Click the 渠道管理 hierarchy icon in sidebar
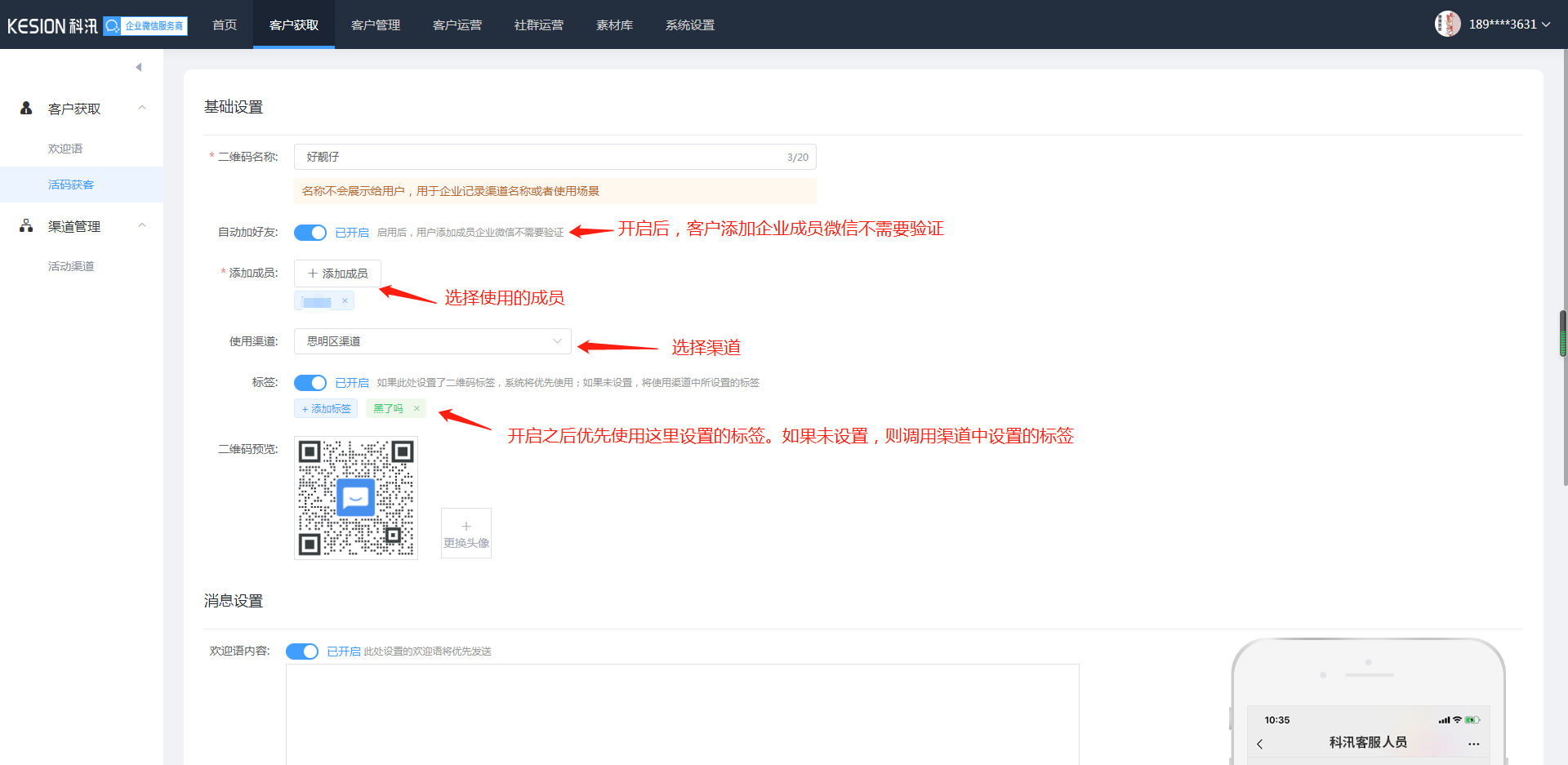 click(26, 226)
